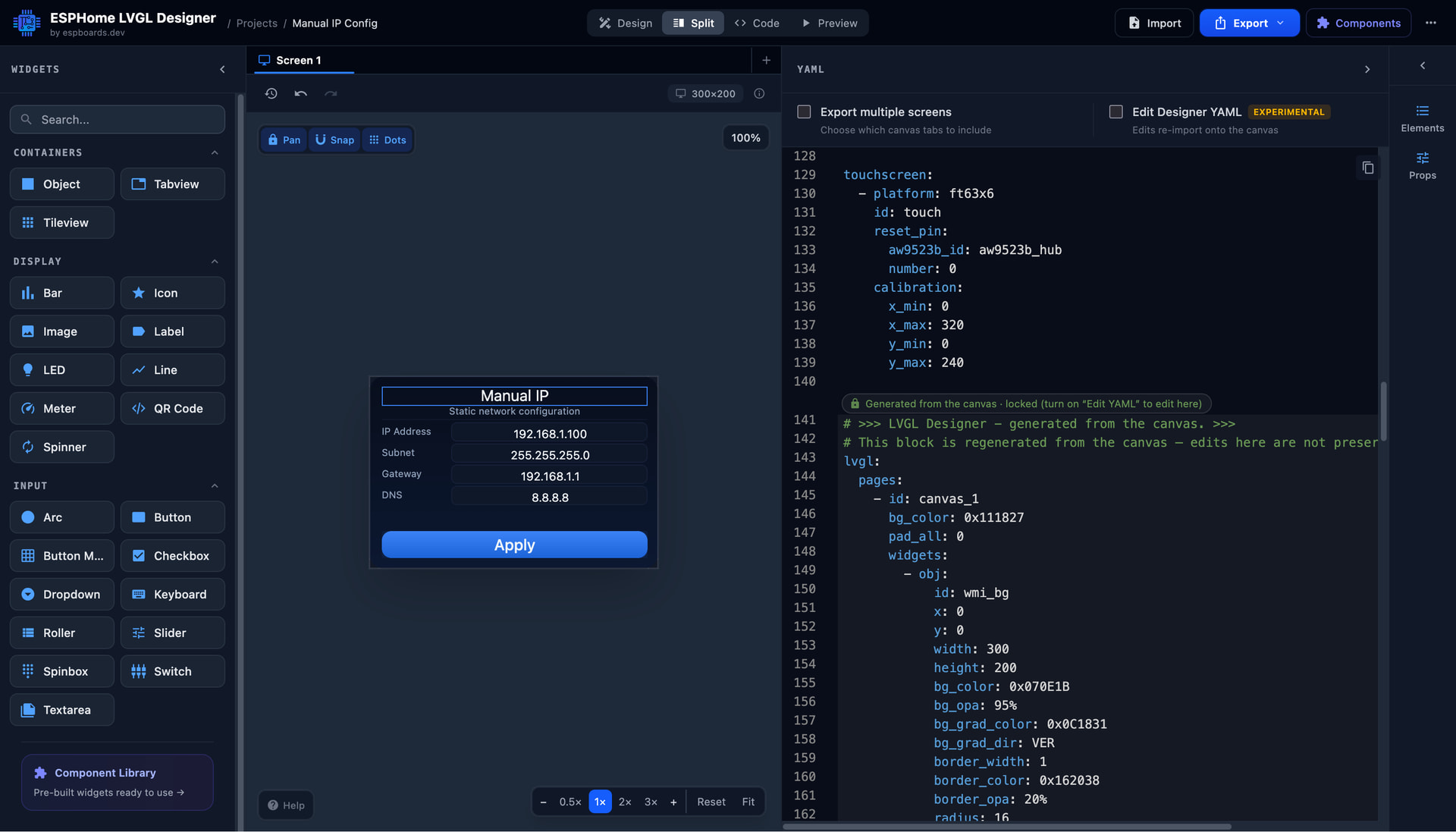1456x832 pixels.
Task: Toggle Dots grid display
Action: tap(388, 140)
